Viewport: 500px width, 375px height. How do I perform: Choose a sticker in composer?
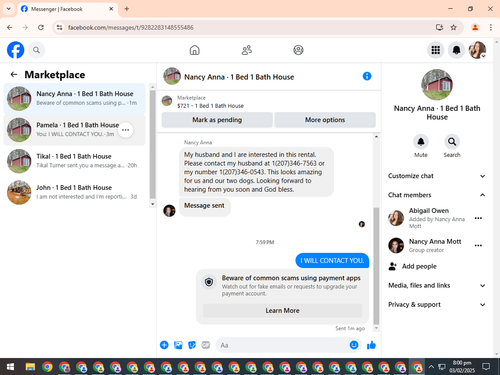[x=192, y=345]
